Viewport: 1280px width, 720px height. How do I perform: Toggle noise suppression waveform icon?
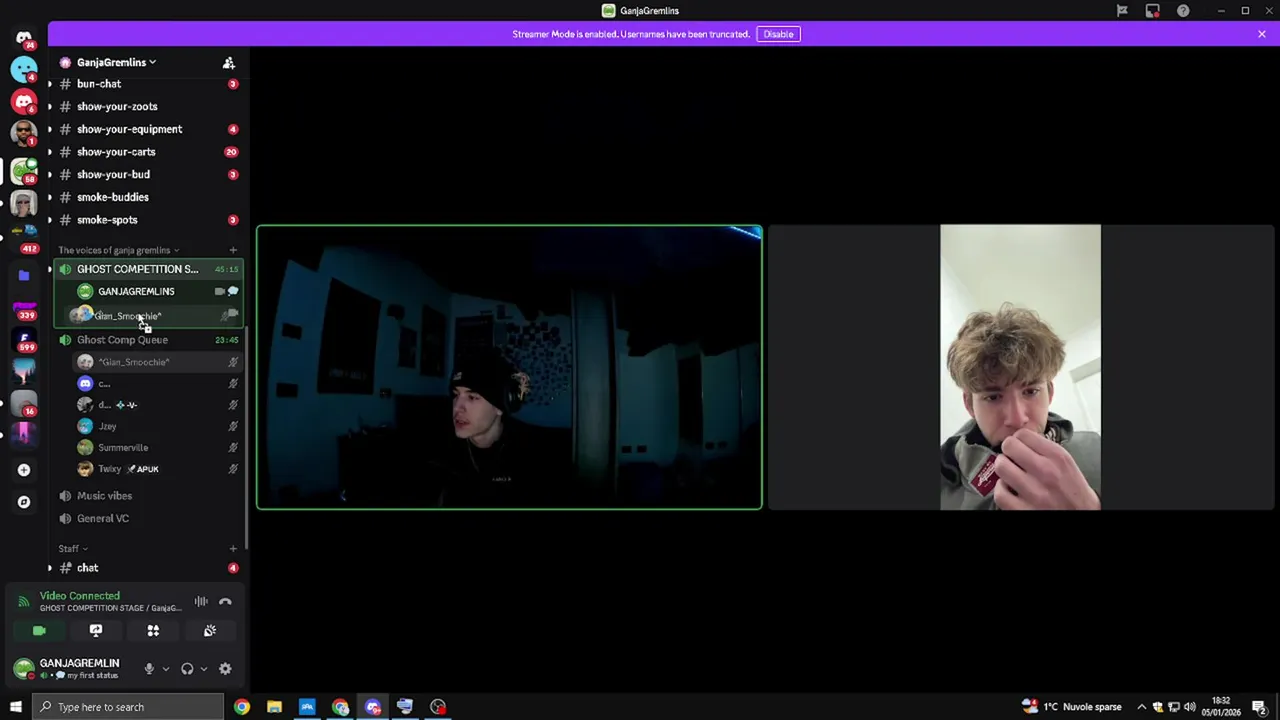click(x=201, y=602)
